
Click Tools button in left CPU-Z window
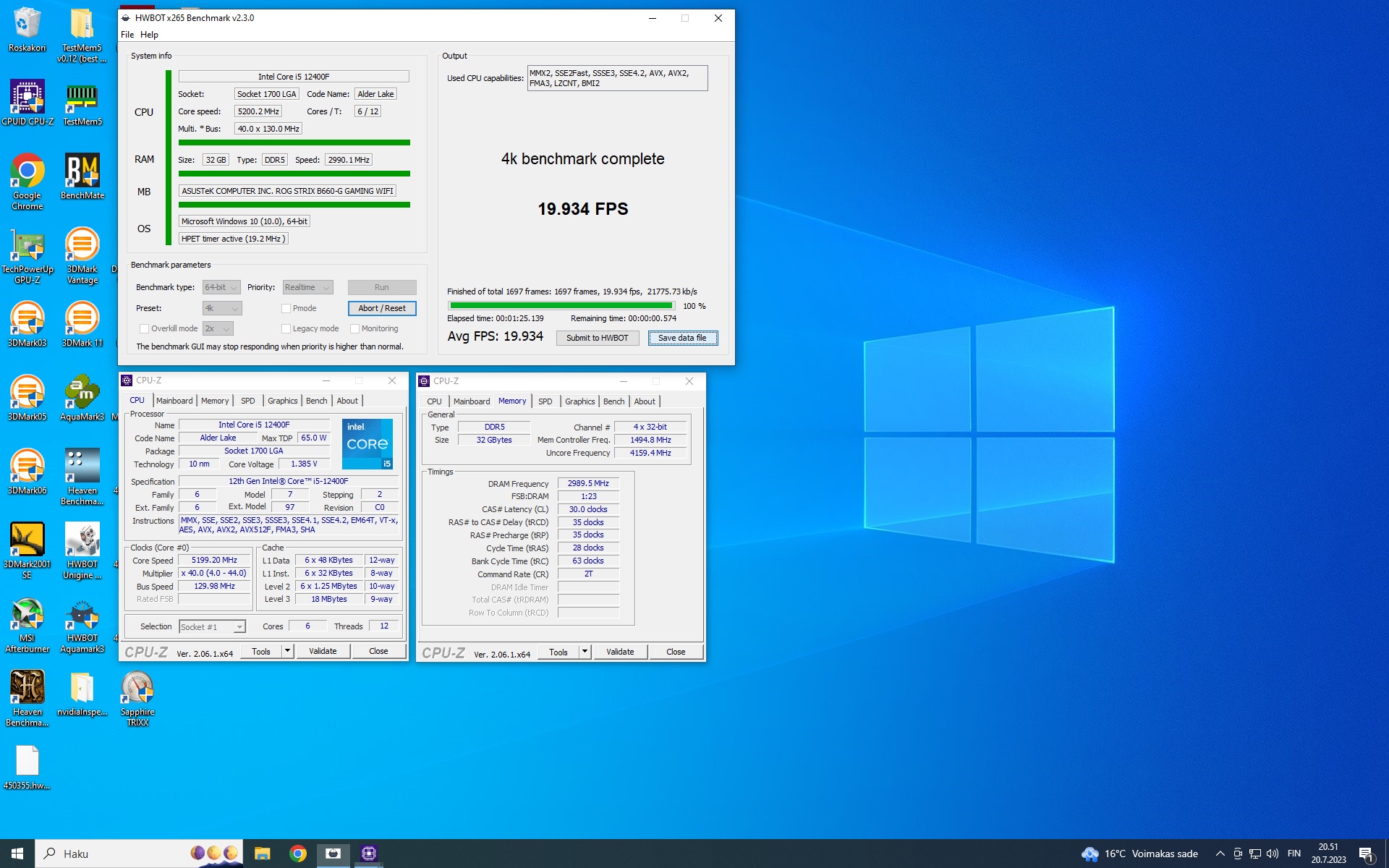coord(261,651)
